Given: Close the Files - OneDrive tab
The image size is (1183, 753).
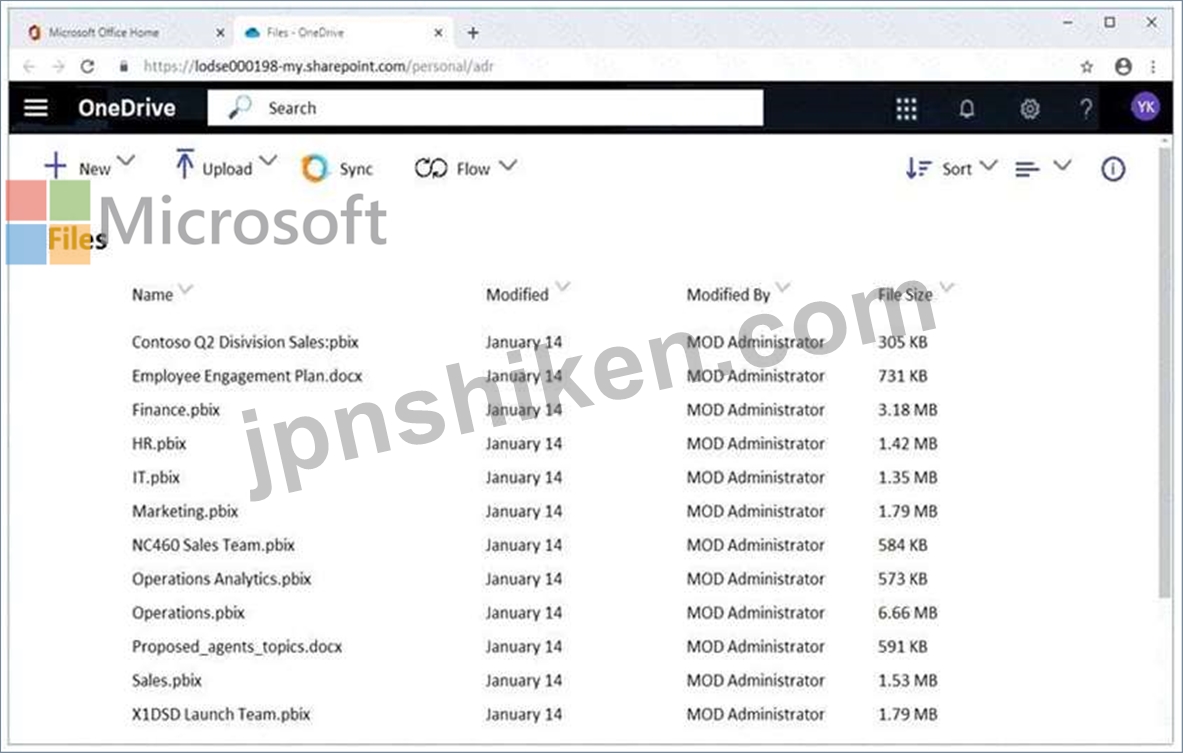Looking at the screenshot, I should pos(438,33).
